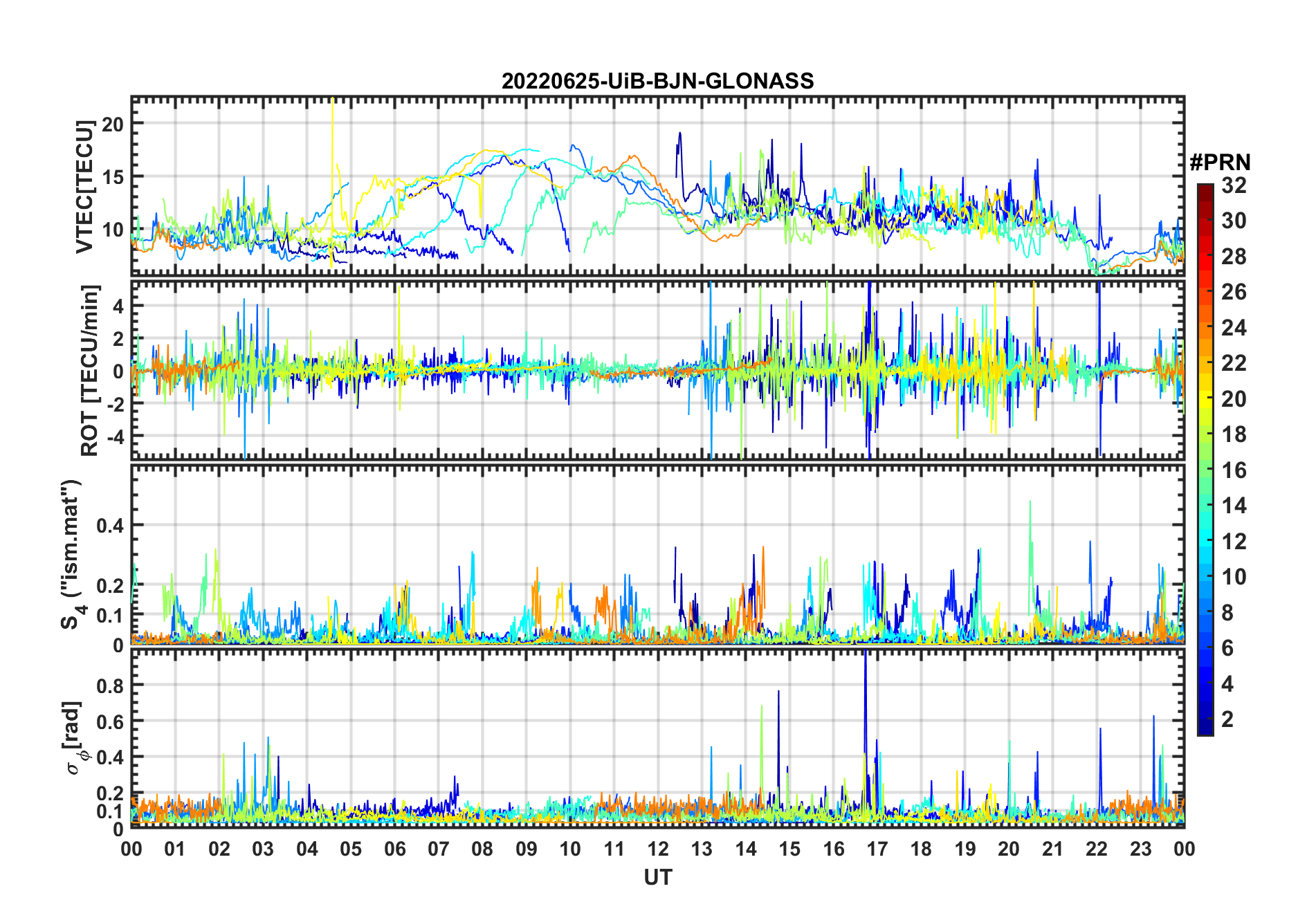Click the sigma-phi [rad] y-axis label
The image size is (1316, 920).
tap(76, 737)
